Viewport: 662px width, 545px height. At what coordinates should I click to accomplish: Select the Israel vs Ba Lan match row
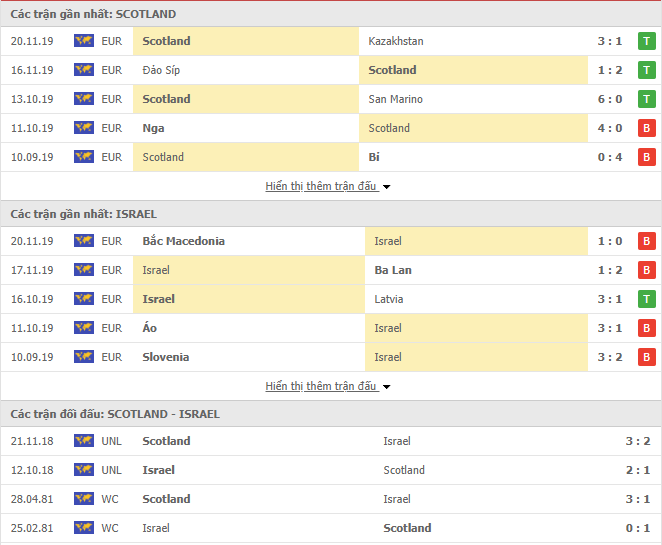tap(331, 270)
